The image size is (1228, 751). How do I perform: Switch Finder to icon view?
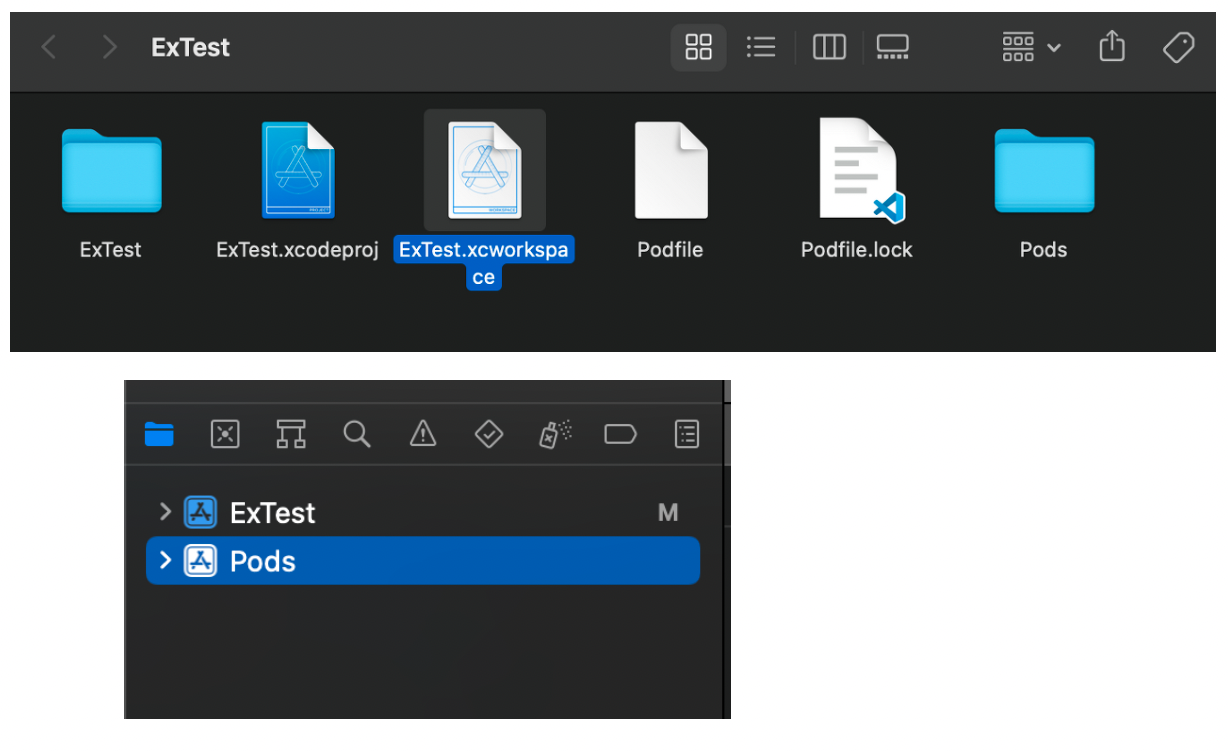tap(698, 47)
